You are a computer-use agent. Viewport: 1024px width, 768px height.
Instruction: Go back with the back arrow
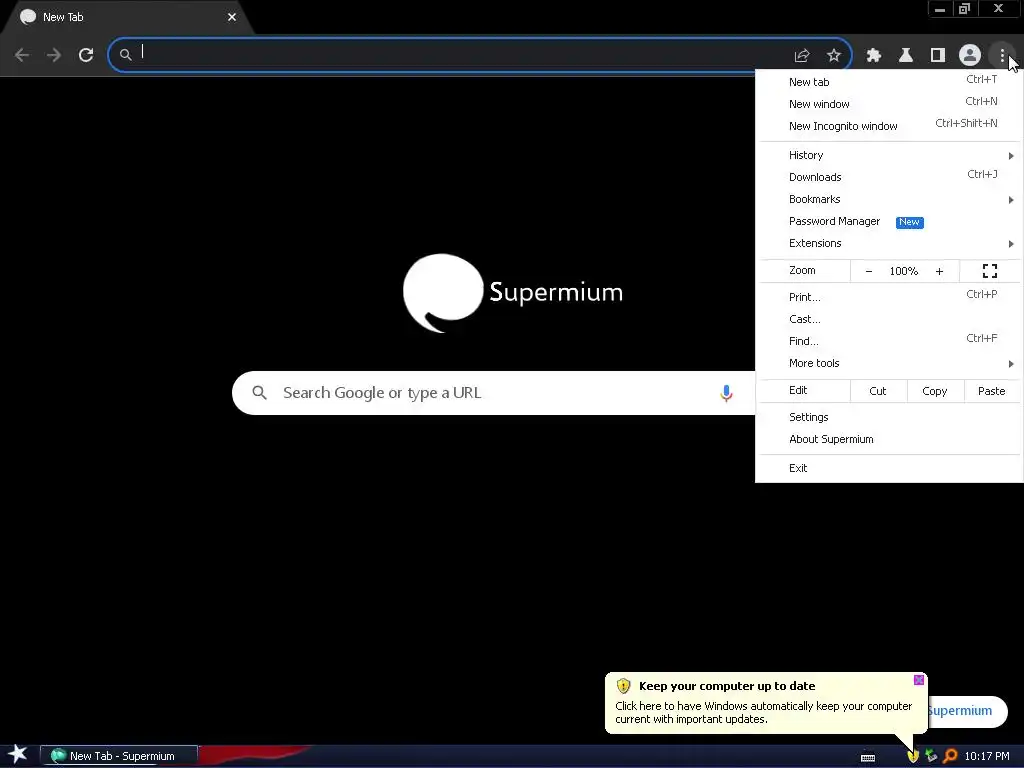(22, 55)
